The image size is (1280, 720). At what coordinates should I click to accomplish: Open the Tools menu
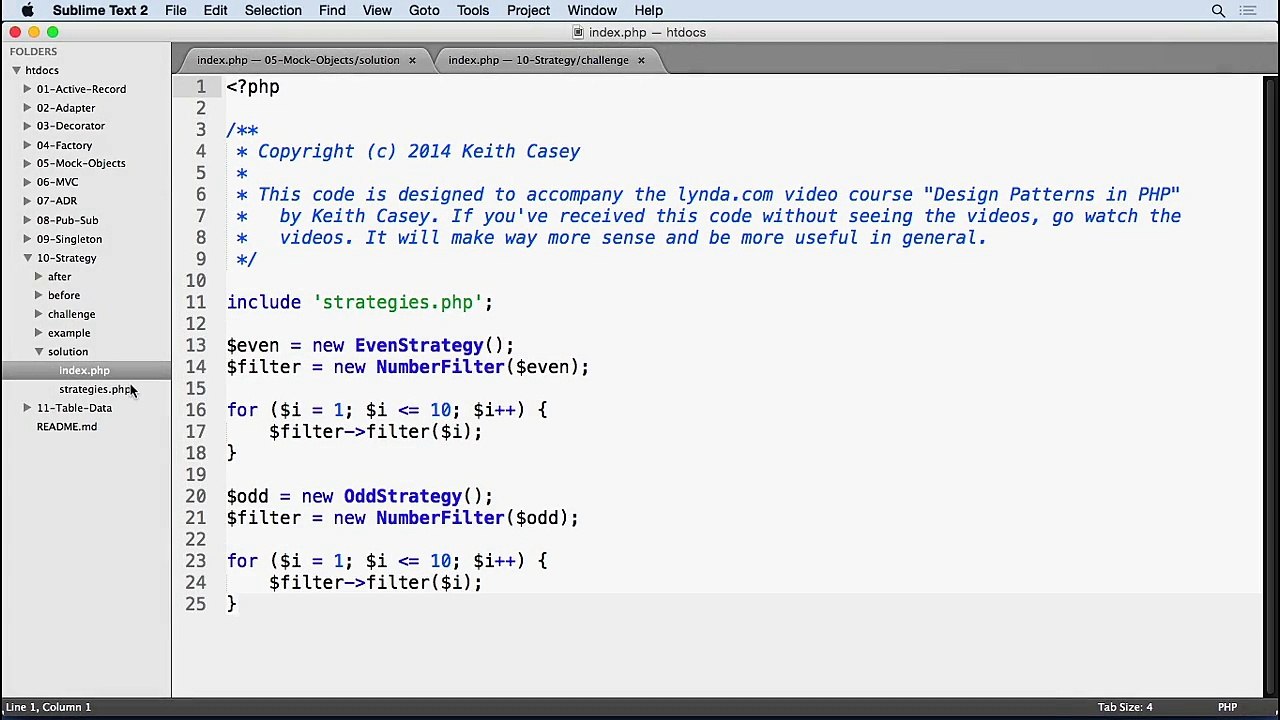click(473, 11)
